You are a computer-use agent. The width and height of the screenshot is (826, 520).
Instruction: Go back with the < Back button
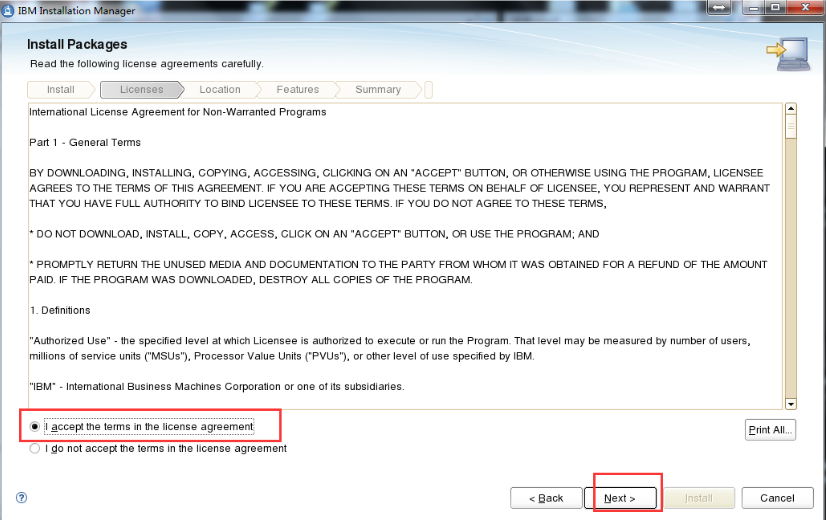546,498
